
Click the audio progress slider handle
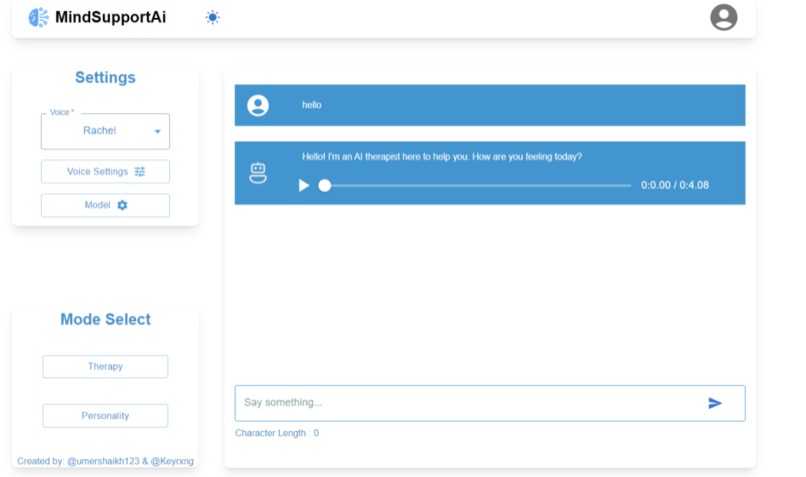[324, 186]
